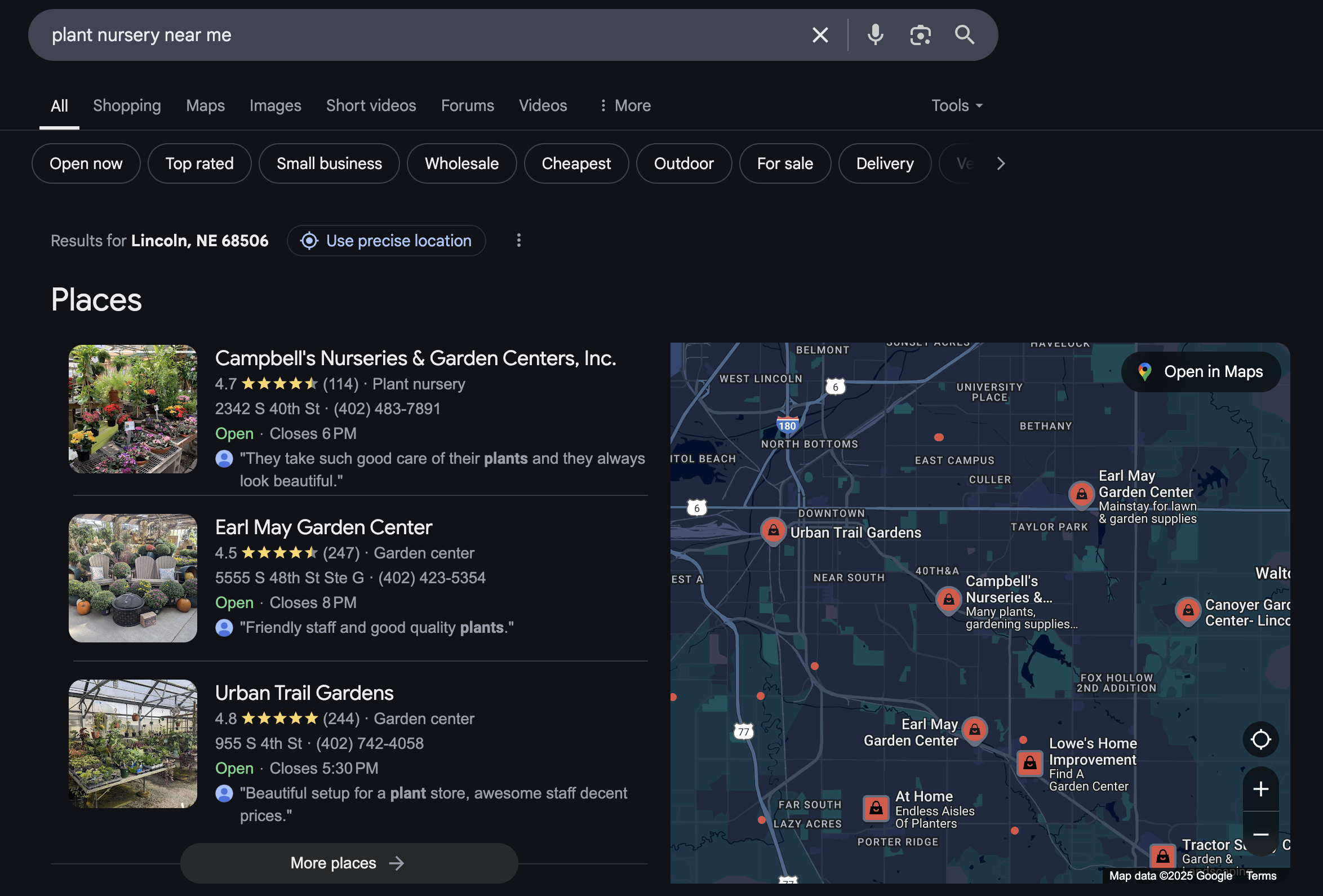
Task: Open Earl May Garden Center listing title
Action: 323,527
